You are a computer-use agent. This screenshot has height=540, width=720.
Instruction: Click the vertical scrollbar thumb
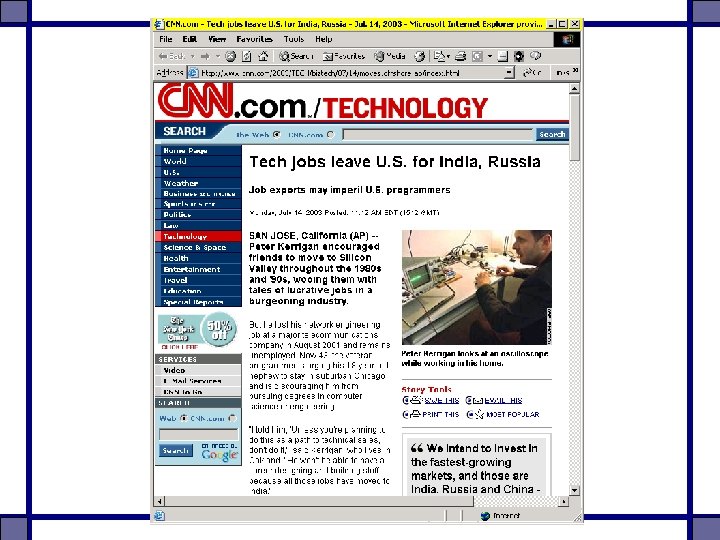coord(574,128)
